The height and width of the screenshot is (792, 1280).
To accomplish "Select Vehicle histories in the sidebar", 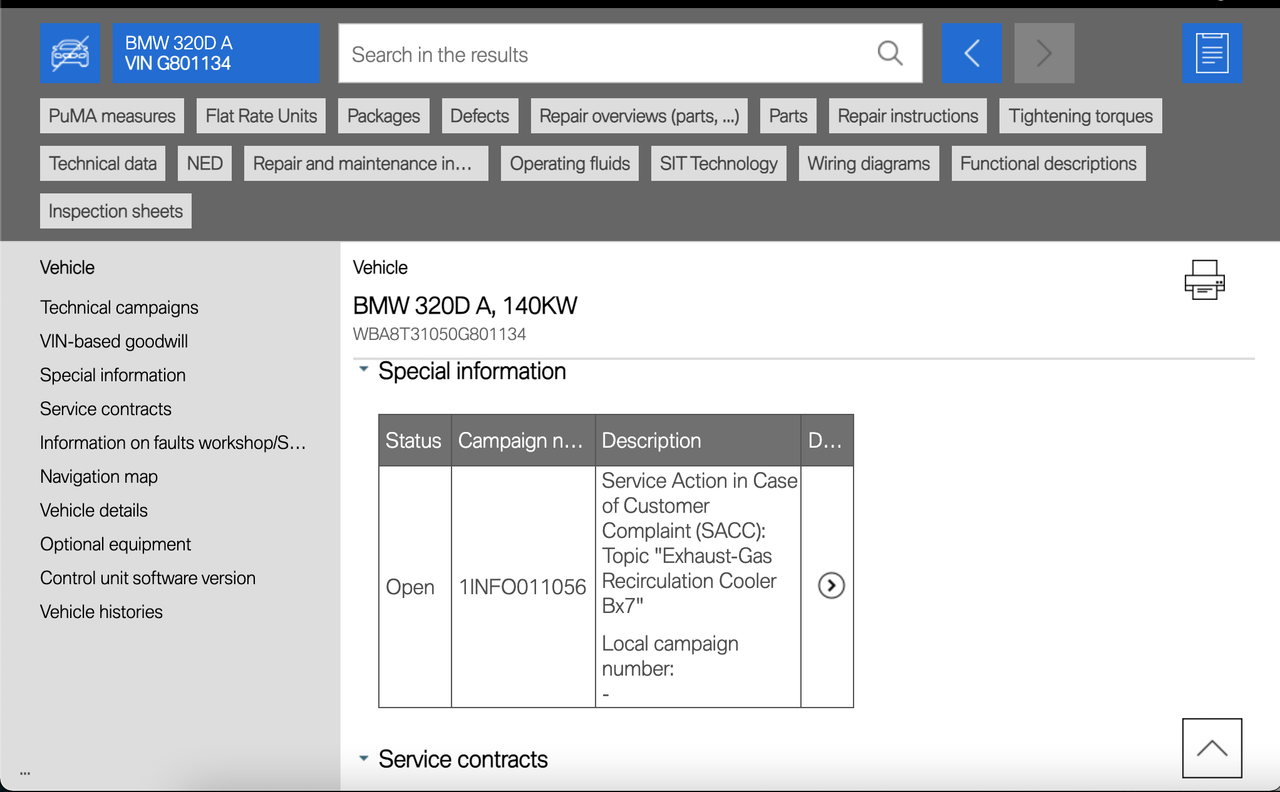I will tap(101, 612).
